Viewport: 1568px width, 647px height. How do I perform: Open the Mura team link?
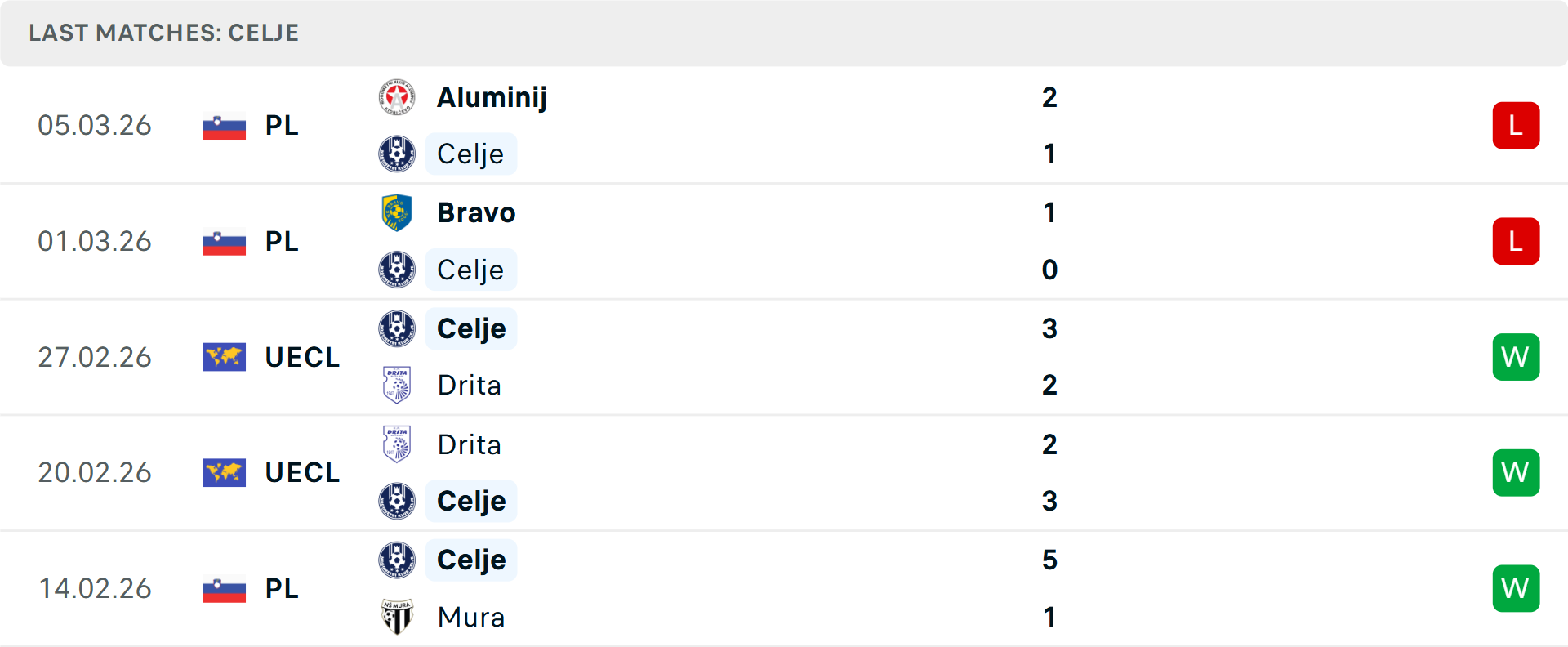click(x=471, y=617)
